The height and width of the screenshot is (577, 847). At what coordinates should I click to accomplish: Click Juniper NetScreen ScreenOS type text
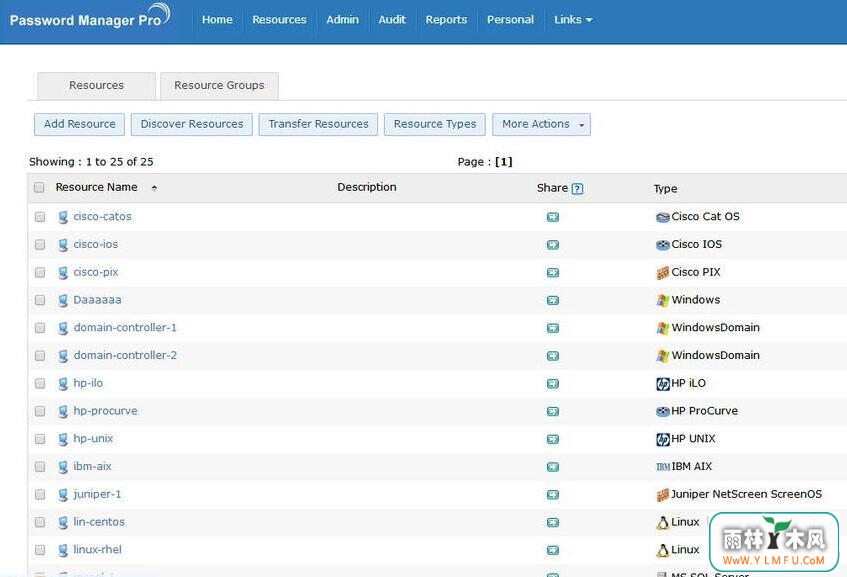coord(747,494)
